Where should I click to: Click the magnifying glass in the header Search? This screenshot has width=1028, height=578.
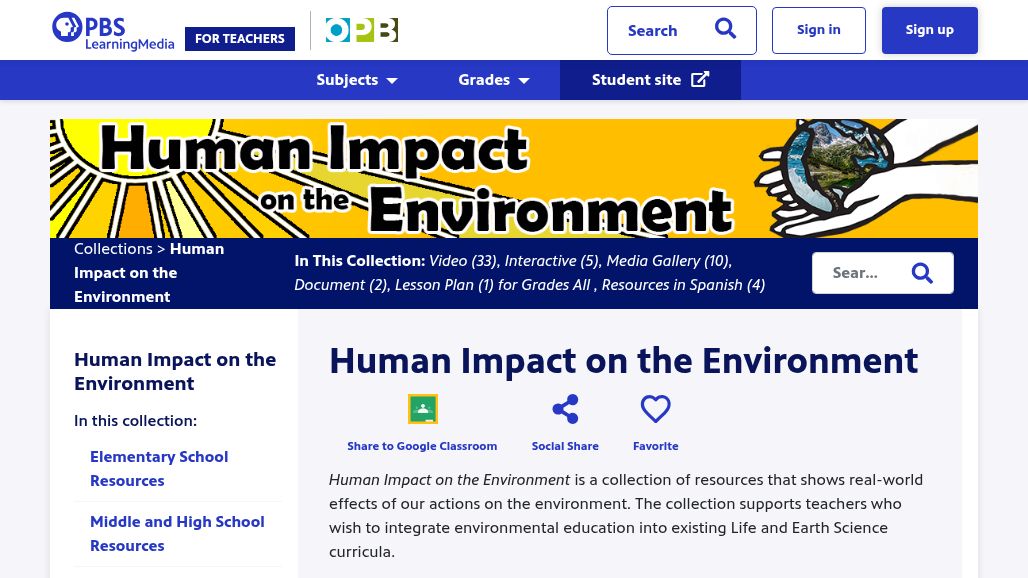pyautogui.click(x=725, y=29)
